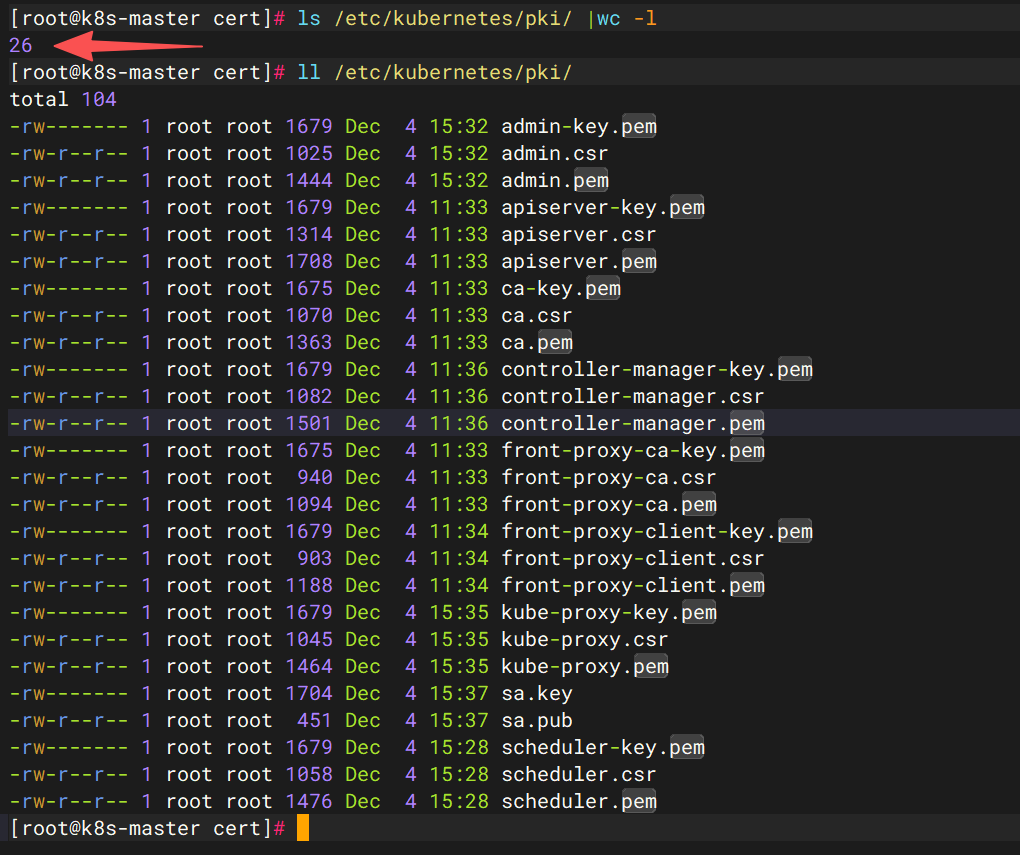Screen dimensions: 1020x855
Task: Select the front-proxy-client.csr filename
Action: point(632,559)
